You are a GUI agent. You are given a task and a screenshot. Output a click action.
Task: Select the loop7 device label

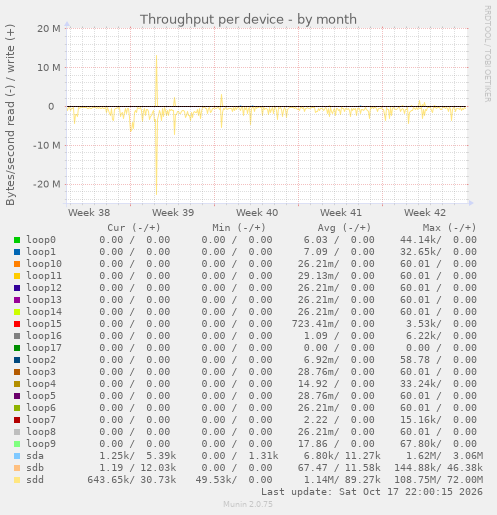point(41,420)
